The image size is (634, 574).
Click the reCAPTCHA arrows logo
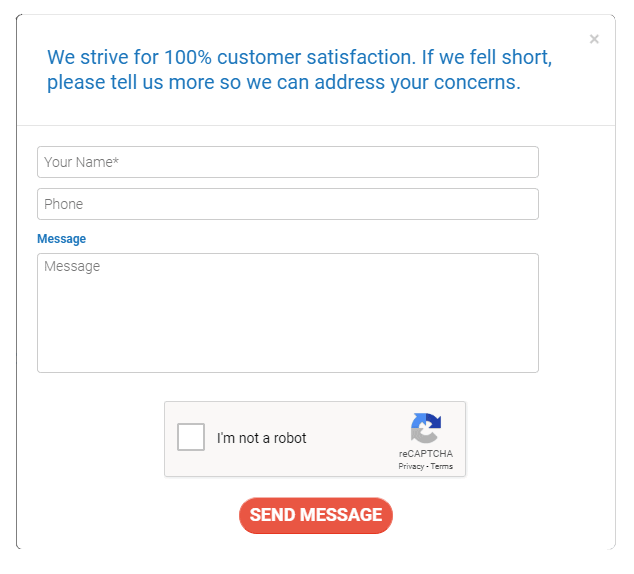coord(426,428)
